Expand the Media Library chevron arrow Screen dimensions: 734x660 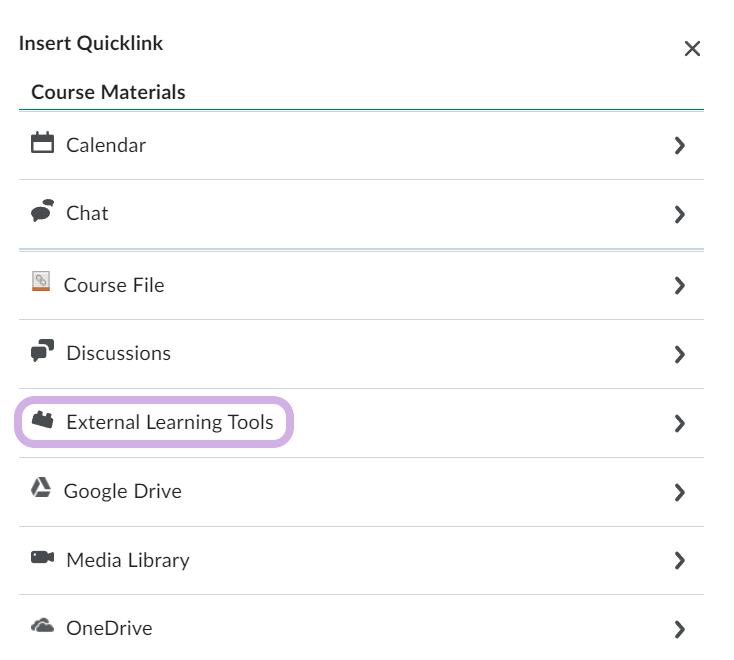click(x=680, y=560)
